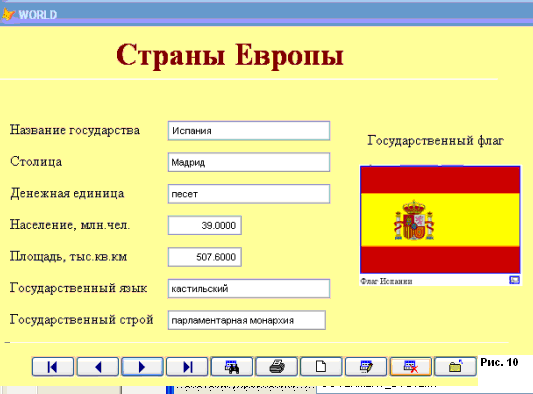Click the capital field containing Мадрид
The image size is (533, 394).
click(249, 162)
